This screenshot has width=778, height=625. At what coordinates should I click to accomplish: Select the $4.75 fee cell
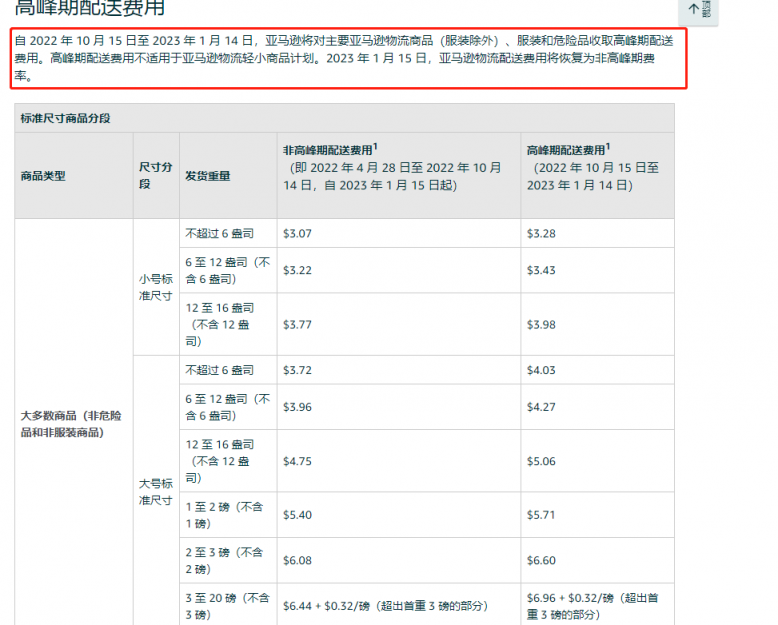[x=398, y=461]
